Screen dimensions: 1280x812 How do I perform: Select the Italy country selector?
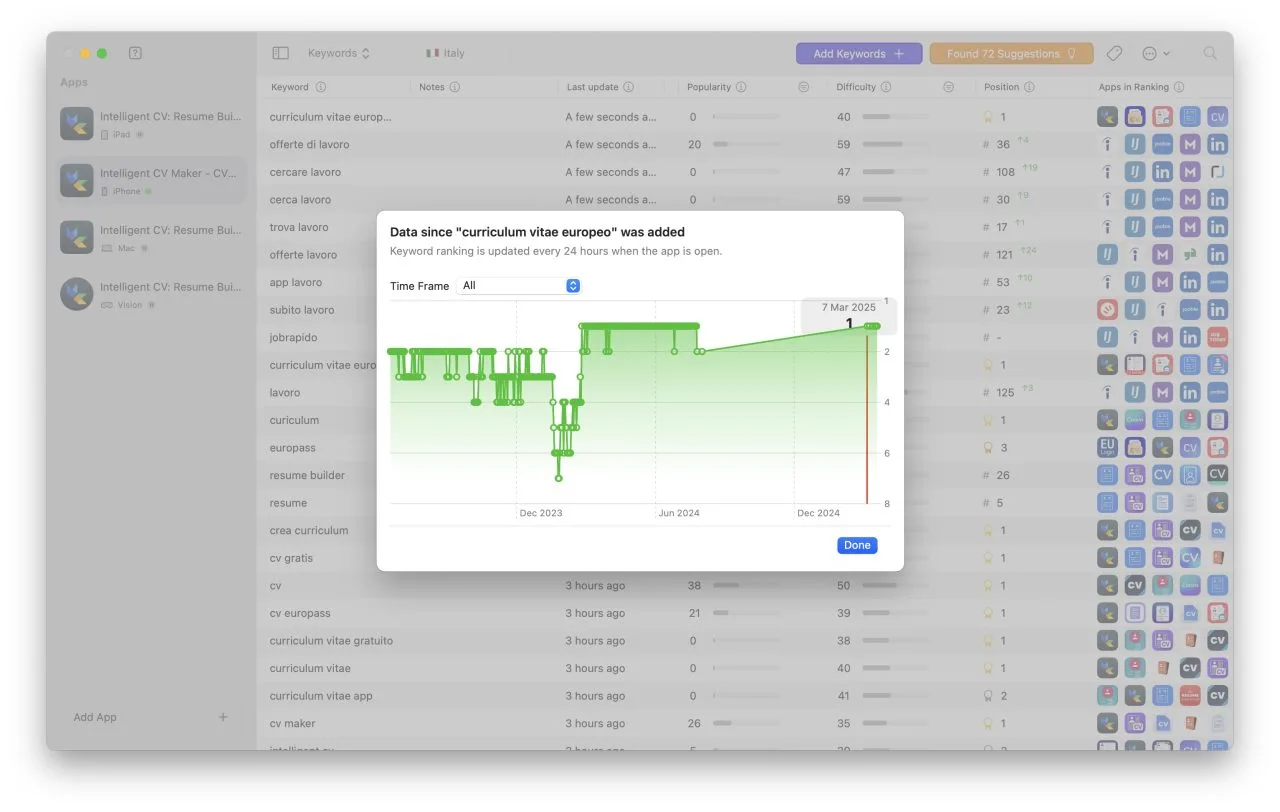(445, 53)
